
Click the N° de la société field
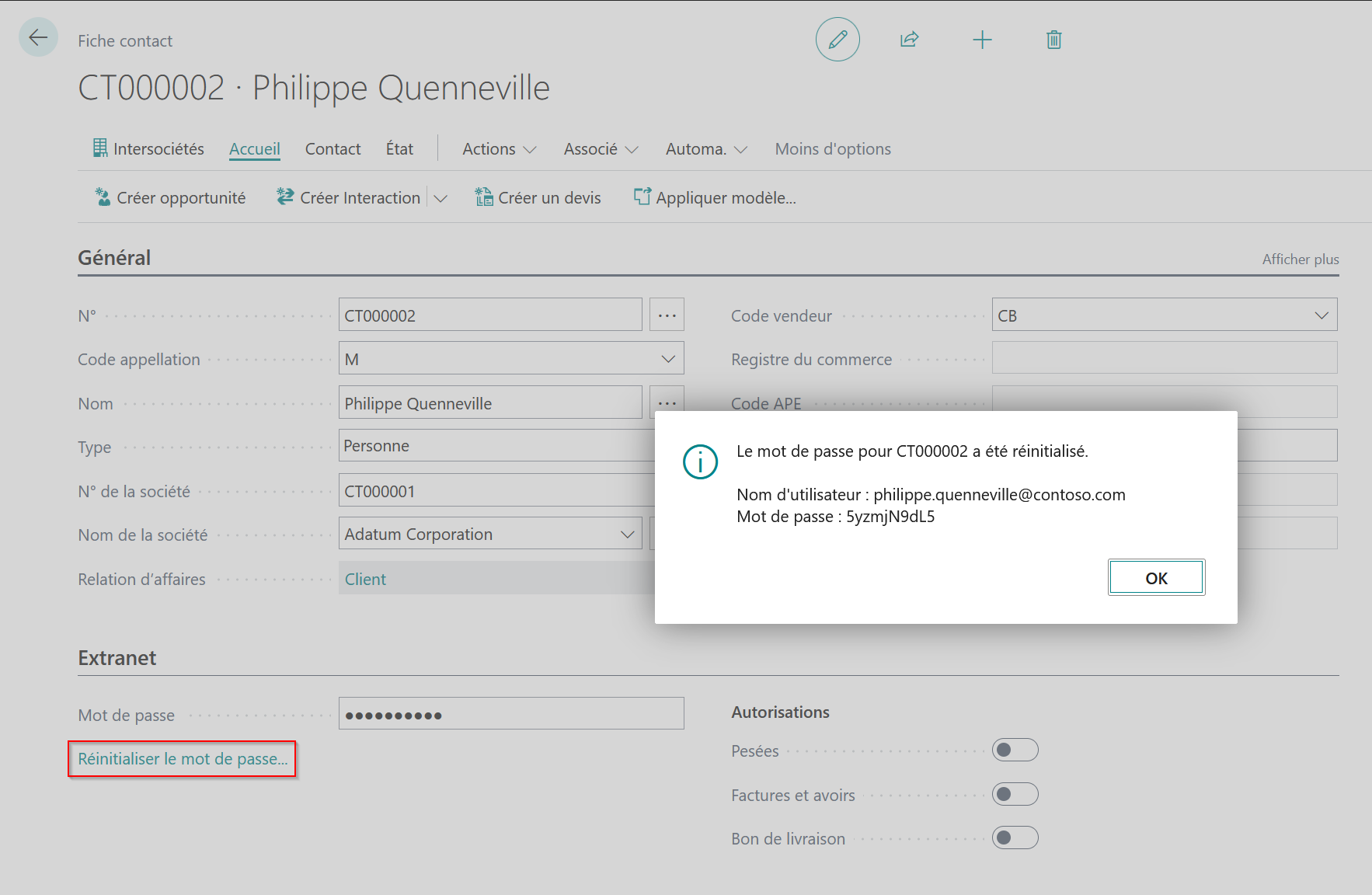pyautogui.click(x=496, y=490)
